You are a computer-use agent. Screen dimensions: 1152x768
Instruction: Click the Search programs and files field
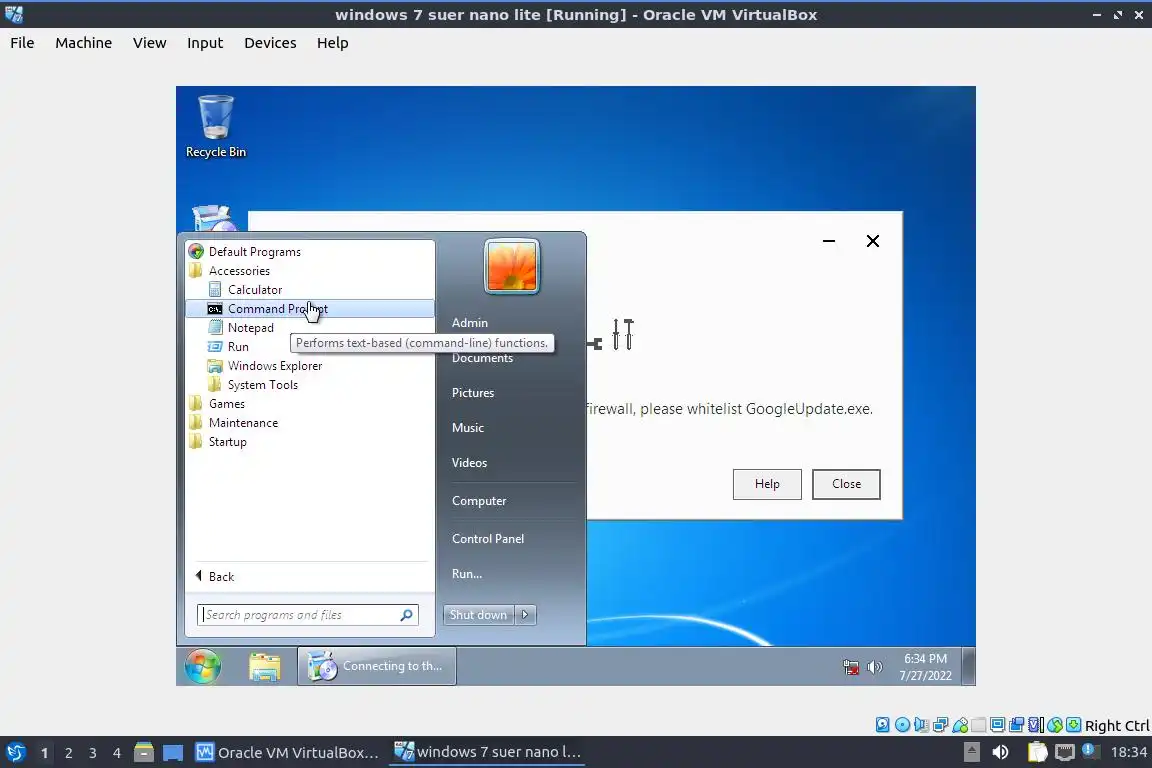point(308,614)
